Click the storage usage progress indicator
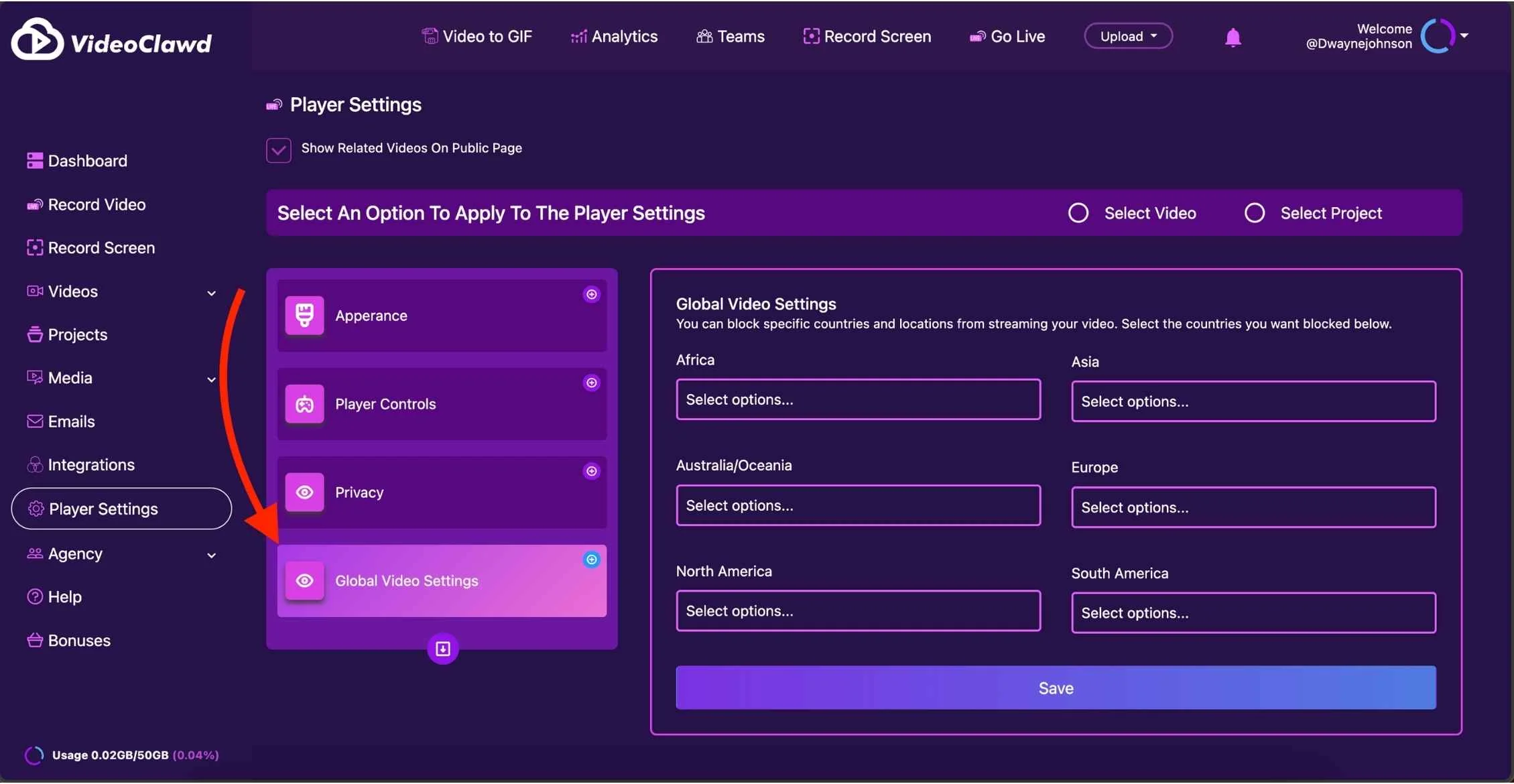This screenshot has width=1514, height=784. click(34, 755)
